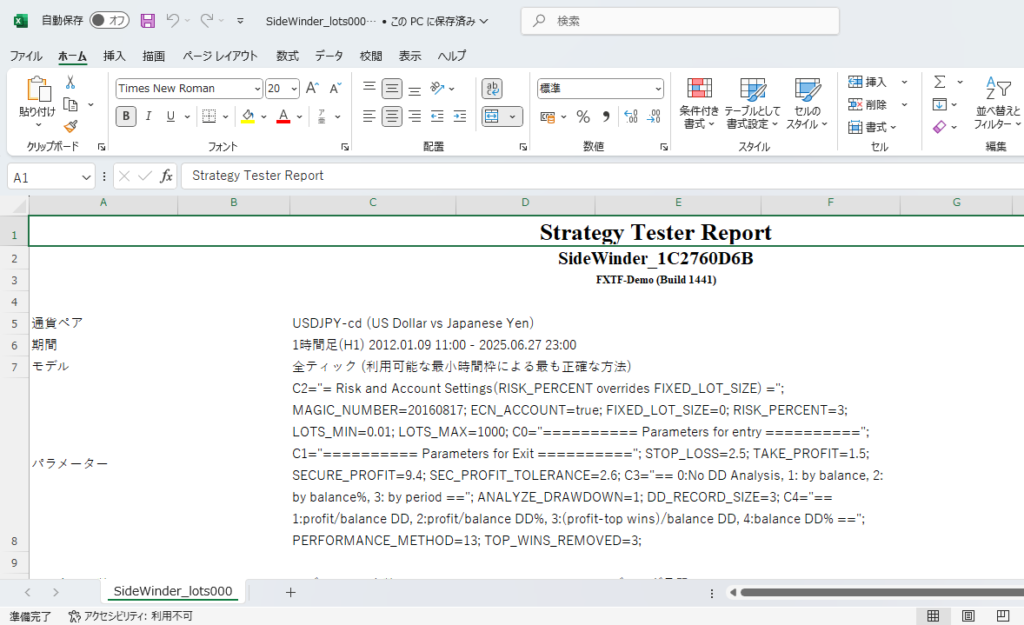Open the 挿入 ribbon tab
The image size is (1024, 625).
(114, 56)
